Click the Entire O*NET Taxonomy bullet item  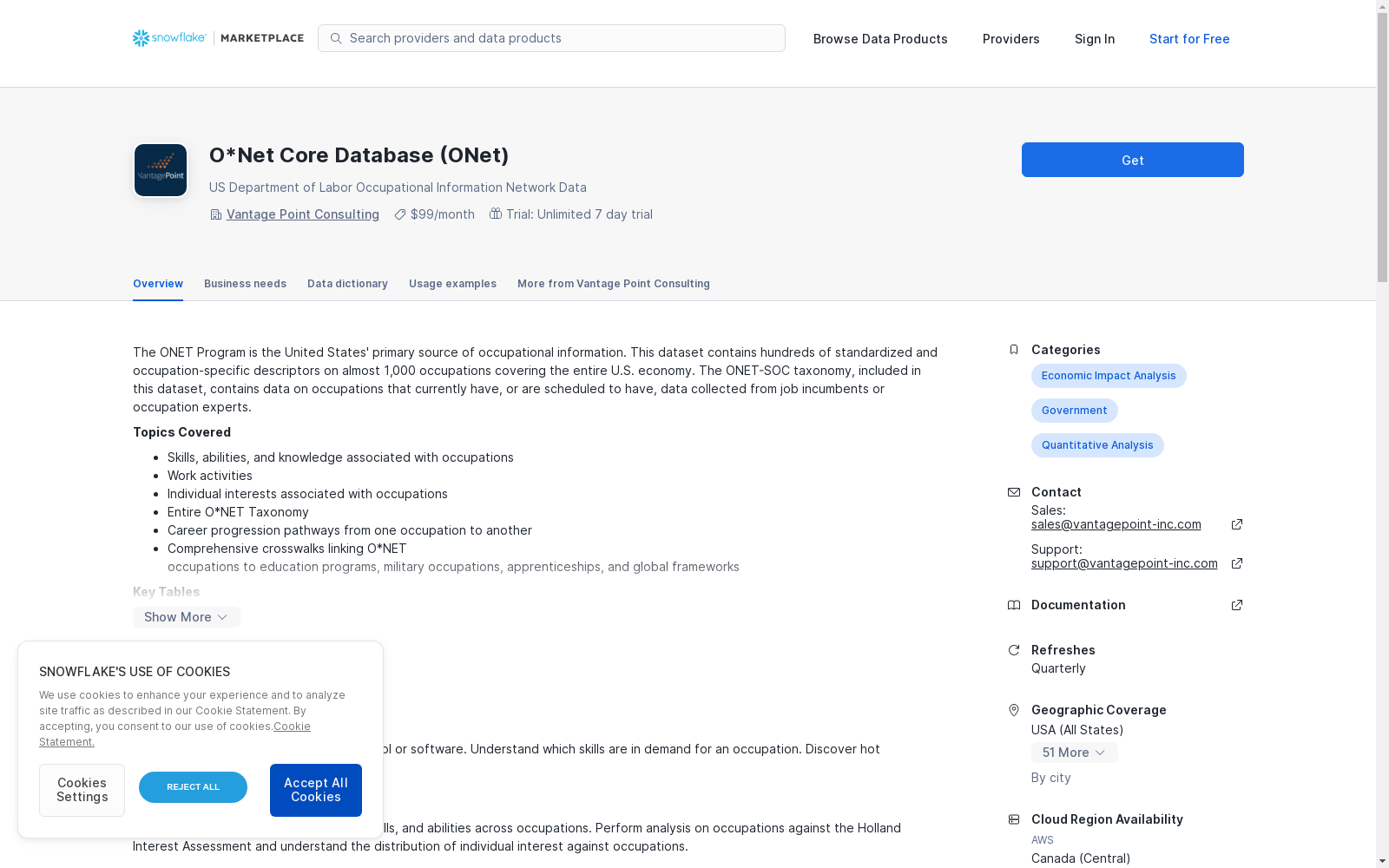238,512
